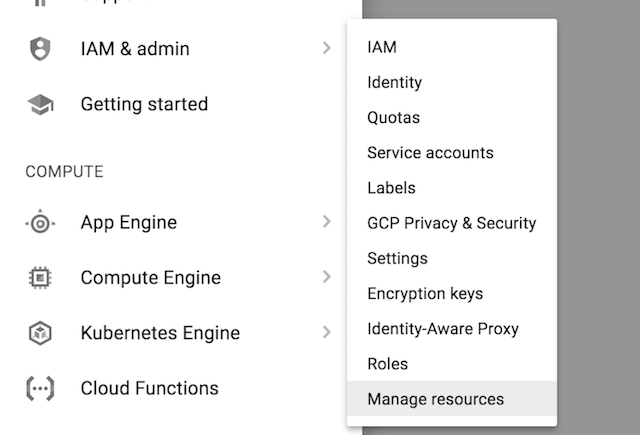Expand the Kubernetes Engine submenu chevron
Screen dimensions: 640x435
click(327, 332)
